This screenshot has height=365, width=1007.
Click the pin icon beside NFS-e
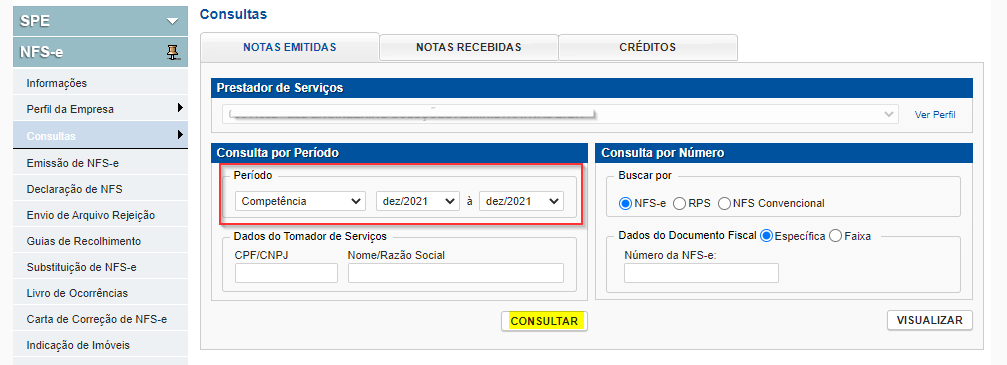click(x=172, y=53)
